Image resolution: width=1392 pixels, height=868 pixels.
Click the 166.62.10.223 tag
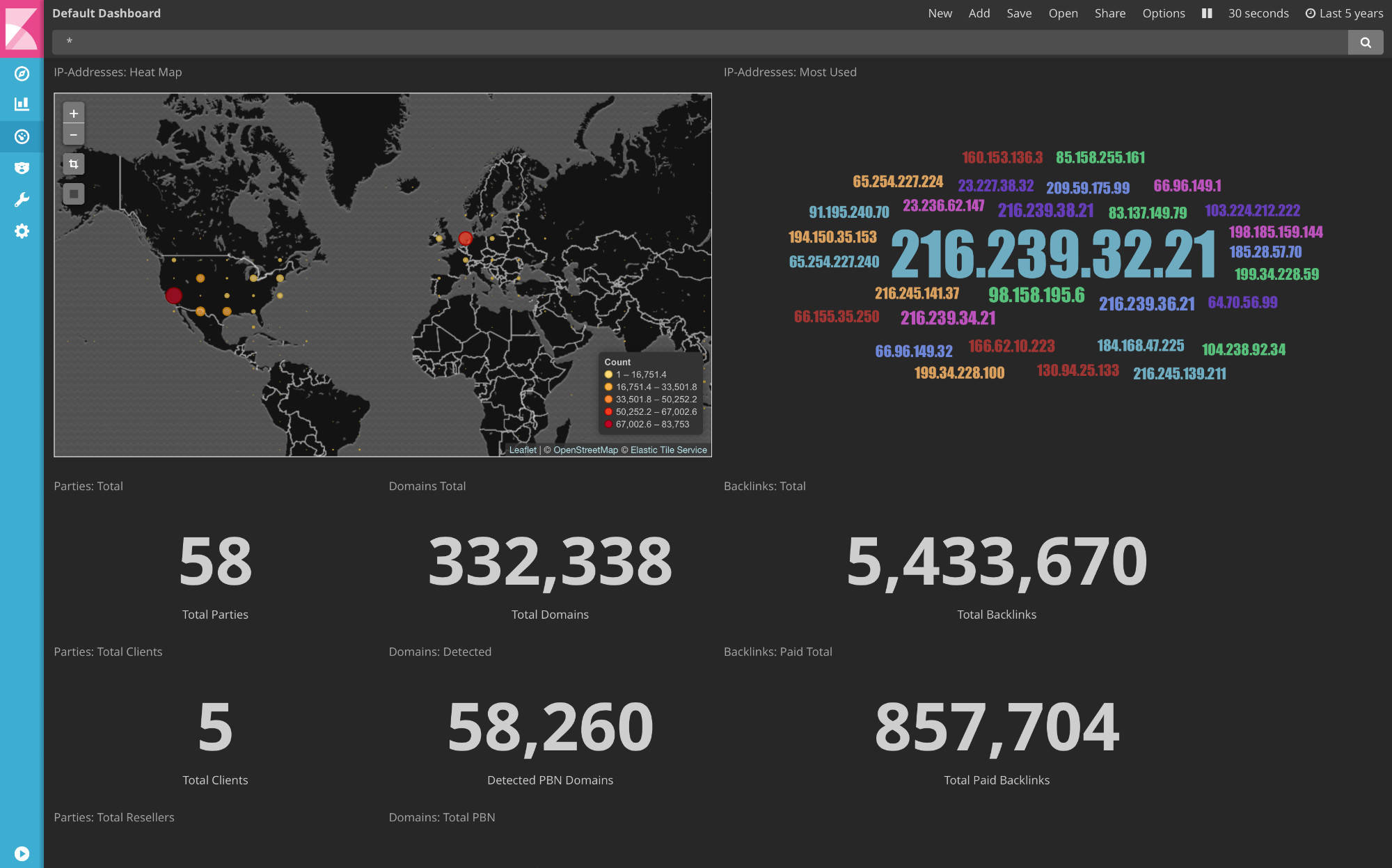coord(1011,346)
